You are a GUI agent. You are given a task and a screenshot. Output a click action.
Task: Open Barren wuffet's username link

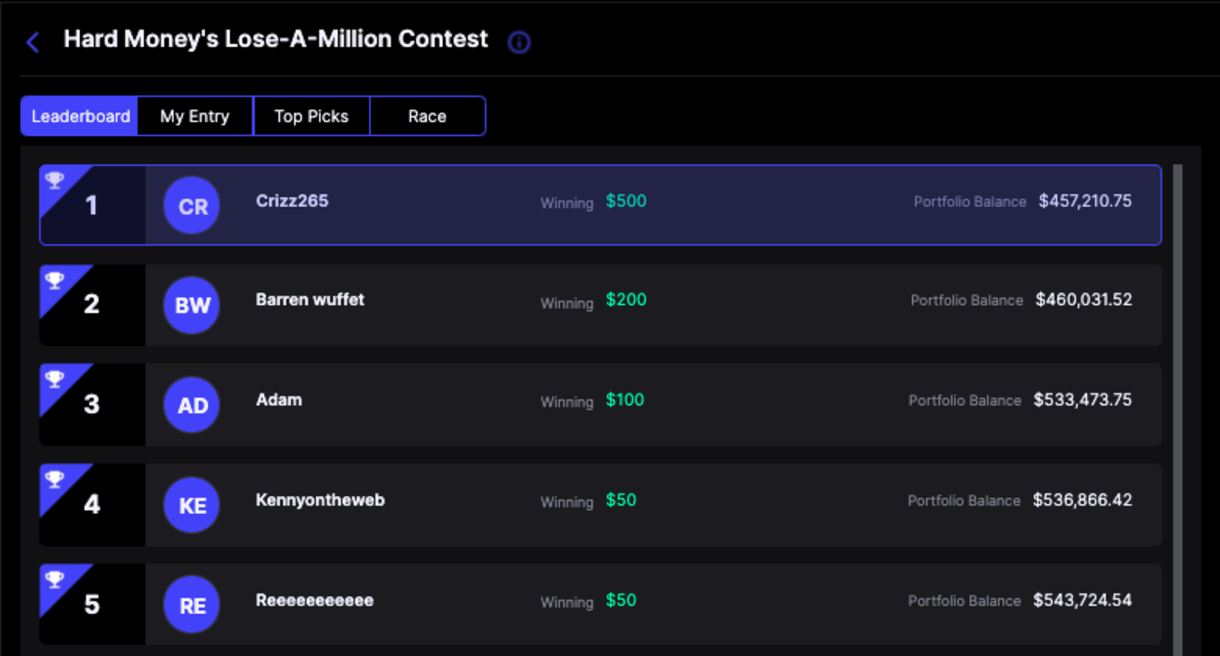[310, 300]
